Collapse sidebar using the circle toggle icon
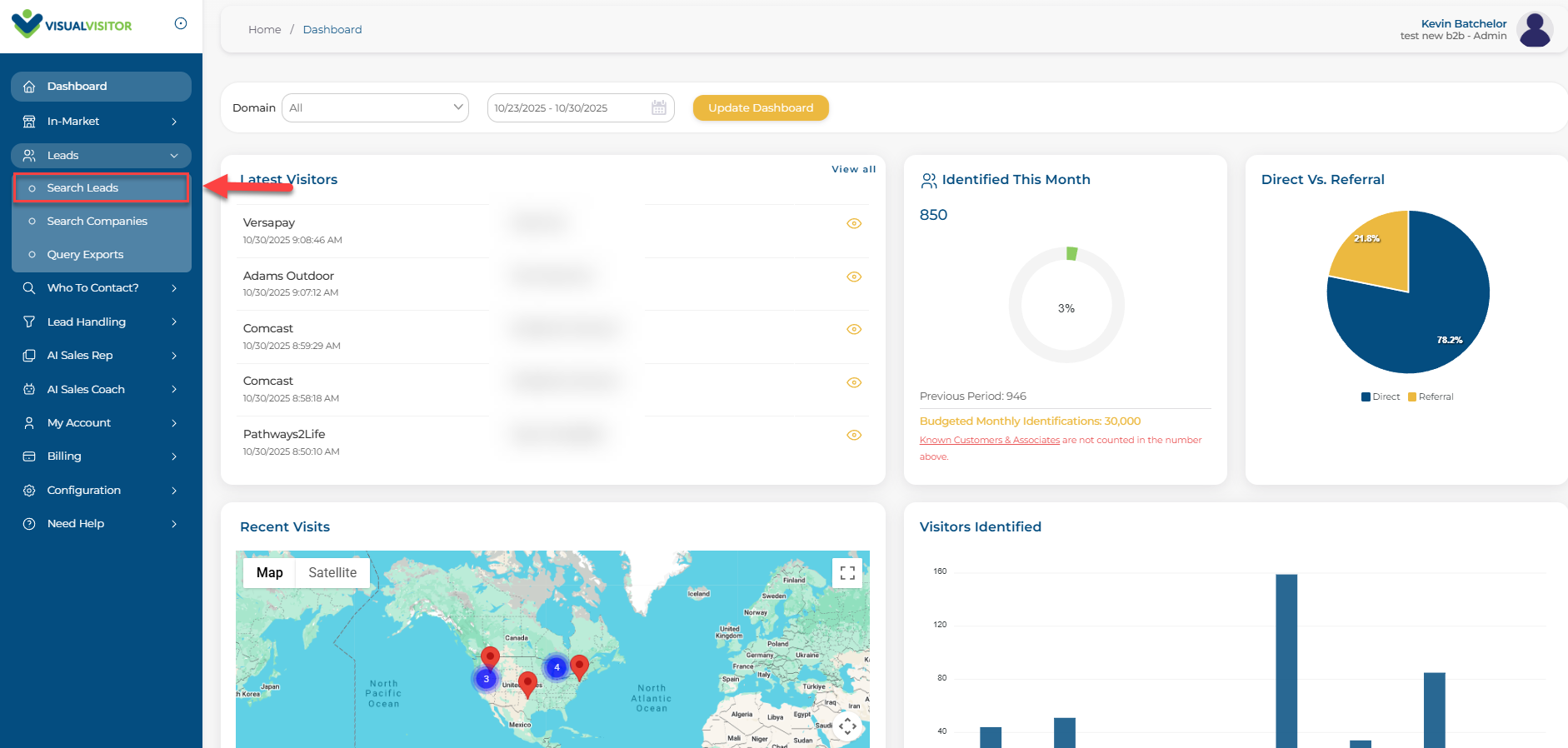Screen dimensions: 1568x748 (x=181, y=23)
